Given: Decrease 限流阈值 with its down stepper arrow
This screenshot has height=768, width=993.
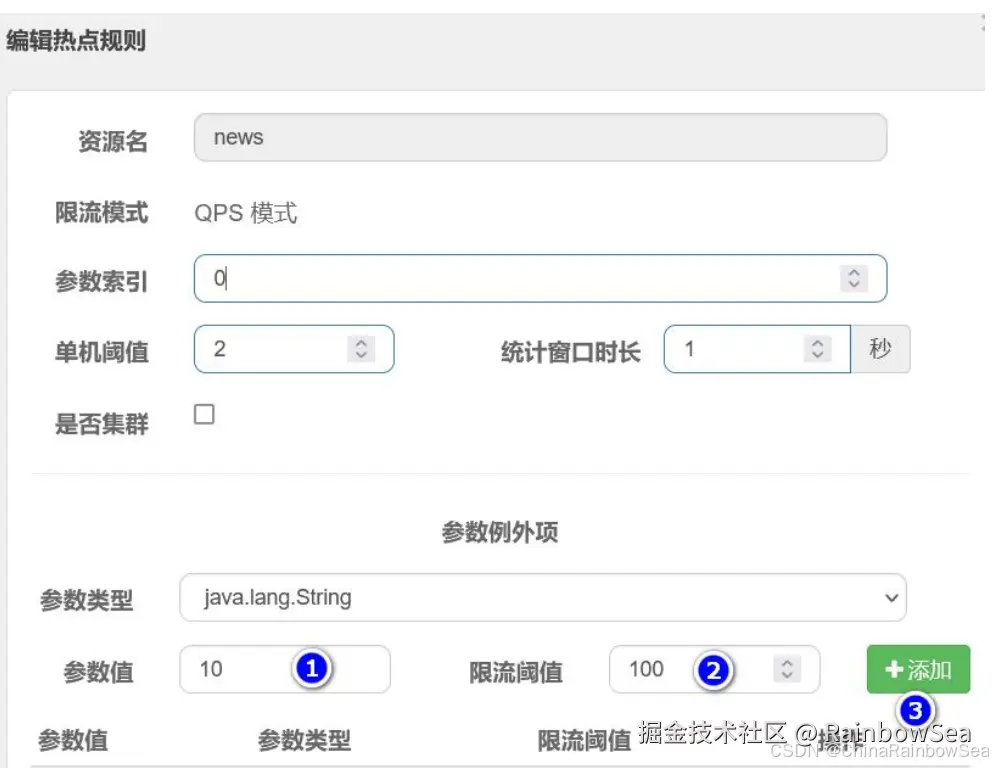Looking at the screenshot, I should [788, 675].
